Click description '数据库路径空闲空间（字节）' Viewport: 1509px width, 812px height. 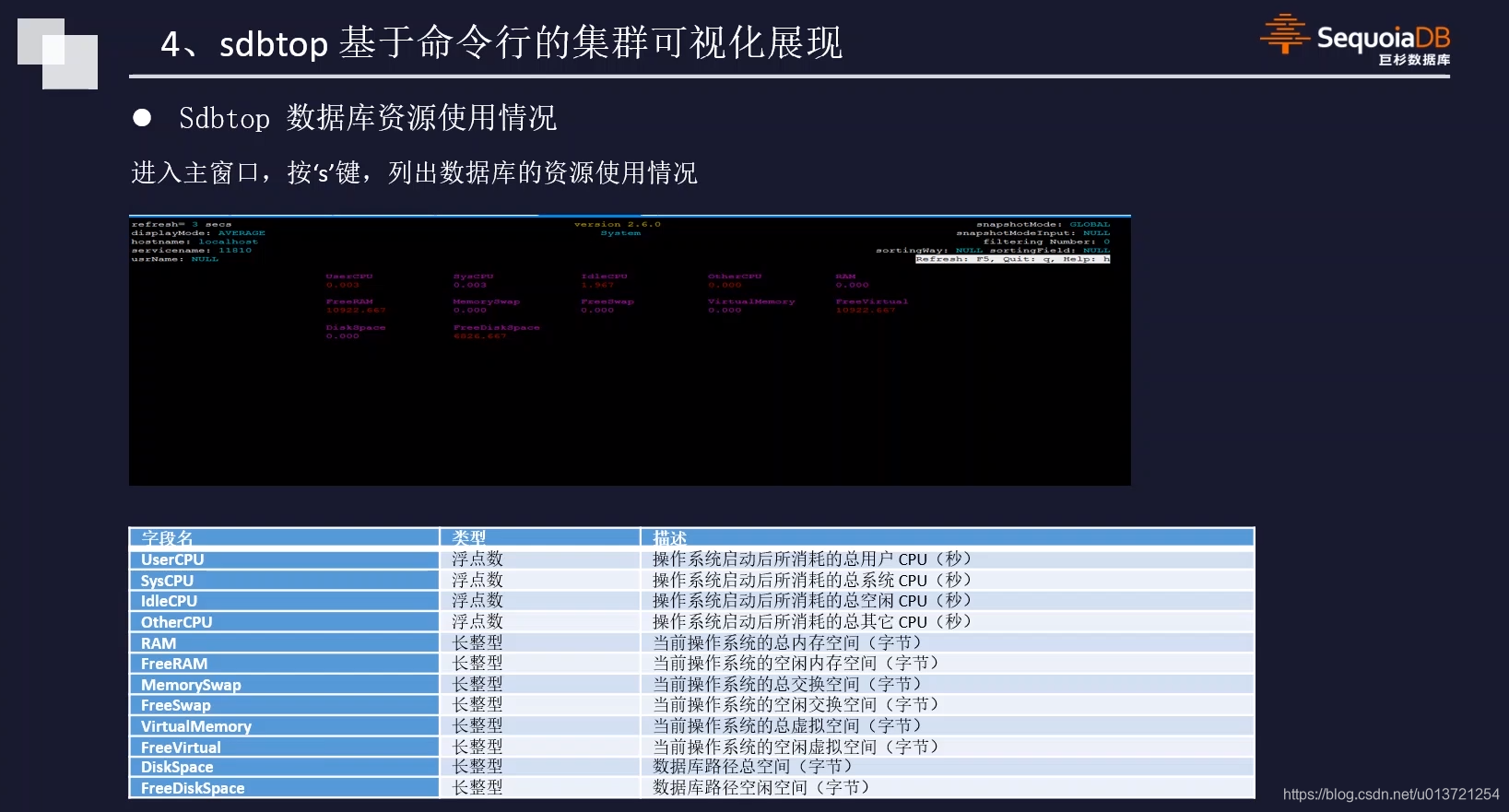tap(761, 787)
